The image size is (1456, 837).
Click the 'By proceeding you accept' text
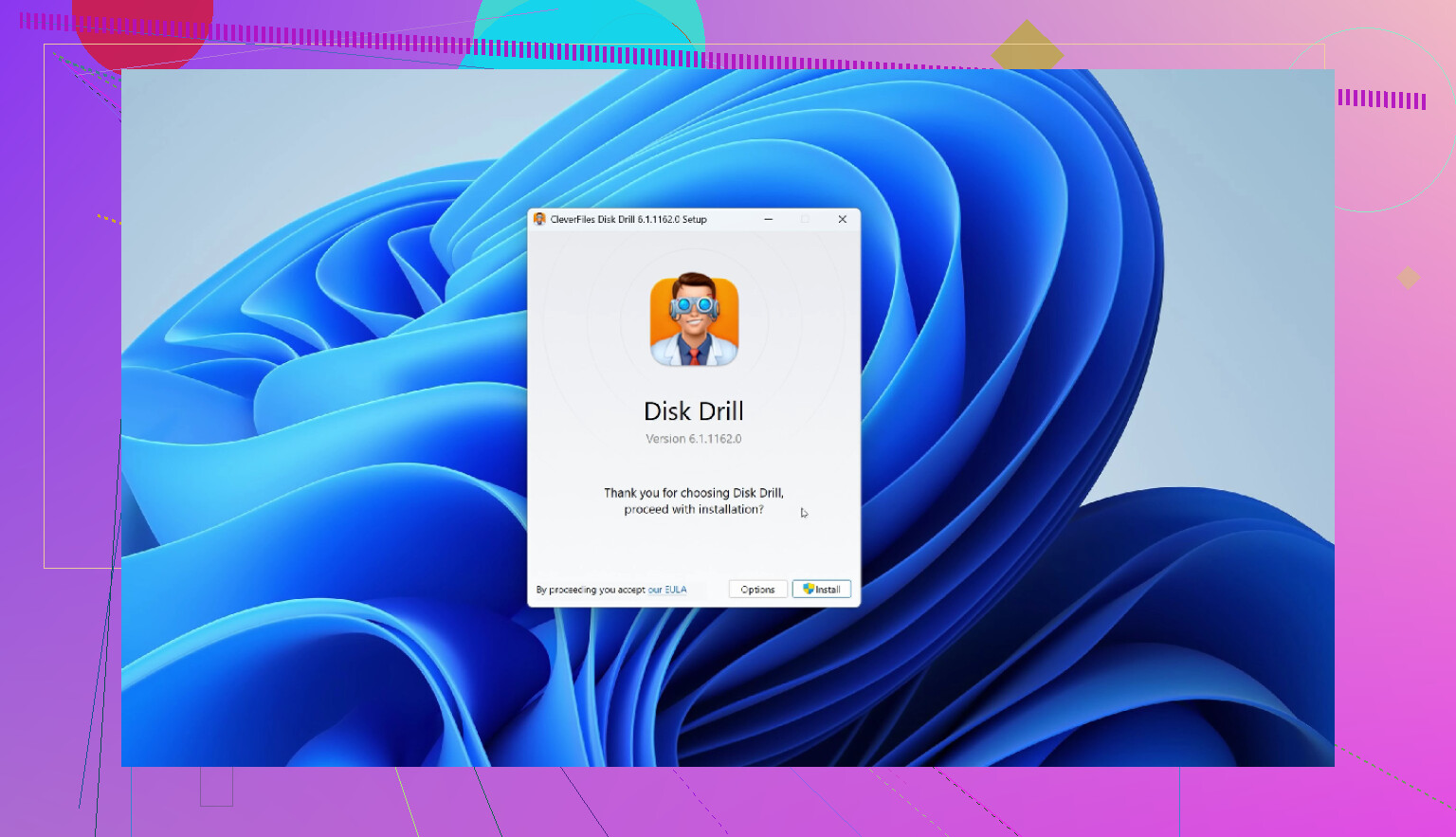pyautogui.click(x=591, y=590)
